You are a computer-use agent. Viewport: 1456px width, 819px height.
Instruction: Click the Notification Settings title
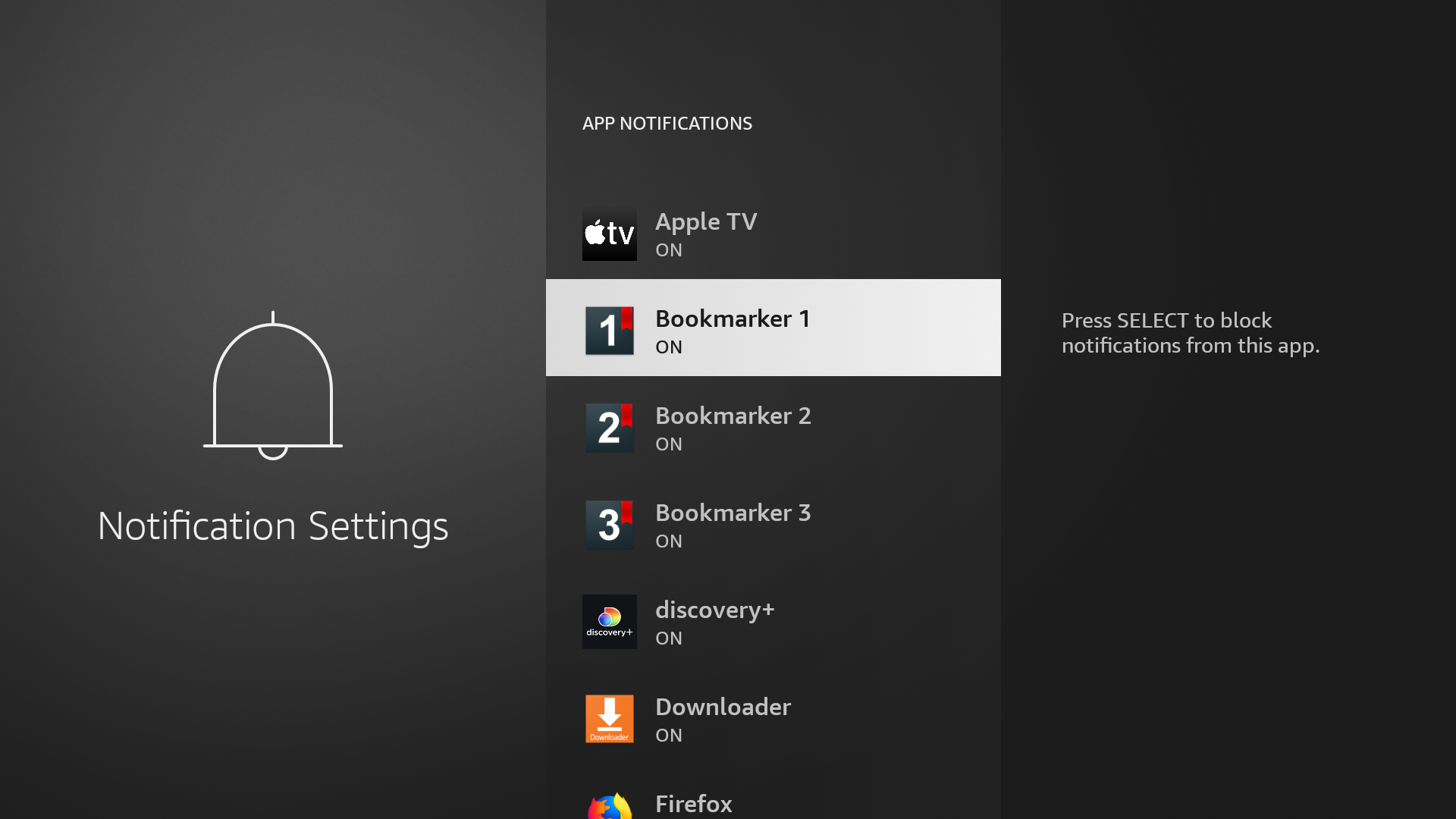[x=273, y=526]
